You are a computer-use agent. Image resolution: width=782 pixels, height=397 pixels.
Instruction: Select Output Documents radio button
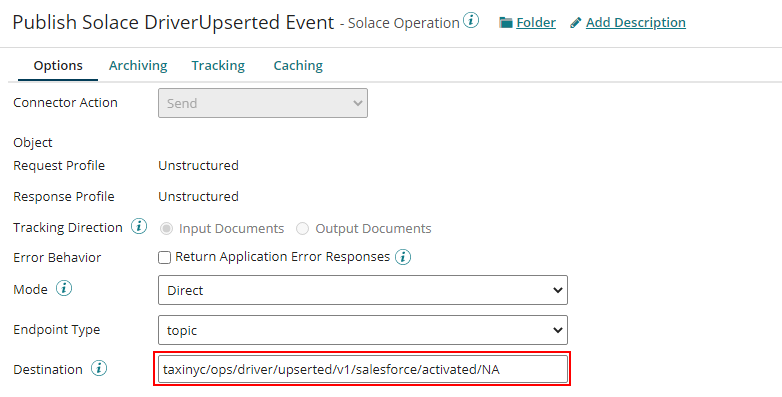click(x=302, y=229)
